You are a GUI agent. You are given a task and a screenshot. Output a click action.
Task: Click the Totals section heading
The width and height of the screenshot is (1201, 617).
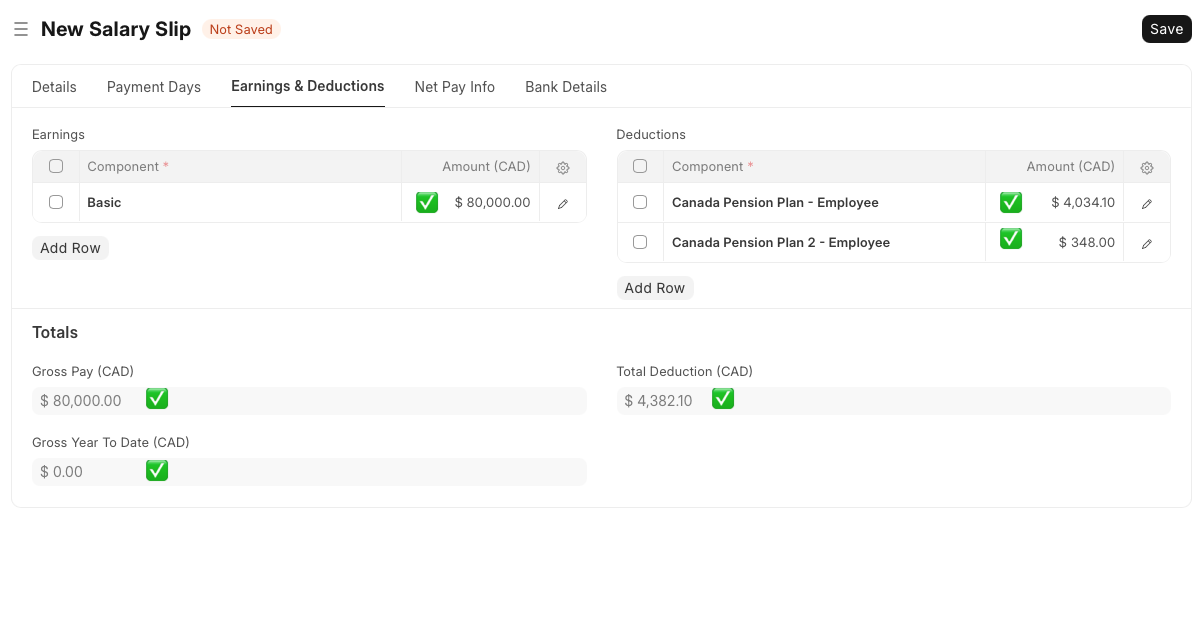[x=55, y=332]
